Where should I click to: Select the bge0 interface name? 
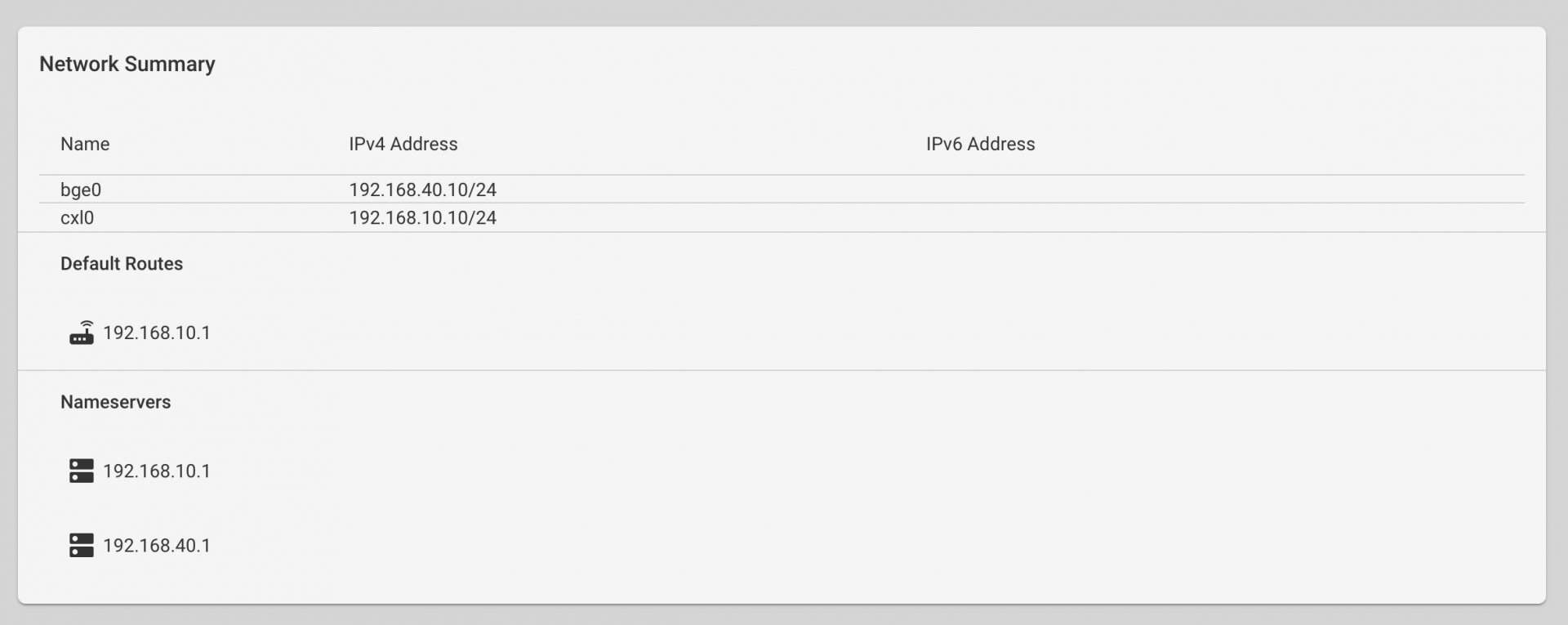tap(81, 190)
